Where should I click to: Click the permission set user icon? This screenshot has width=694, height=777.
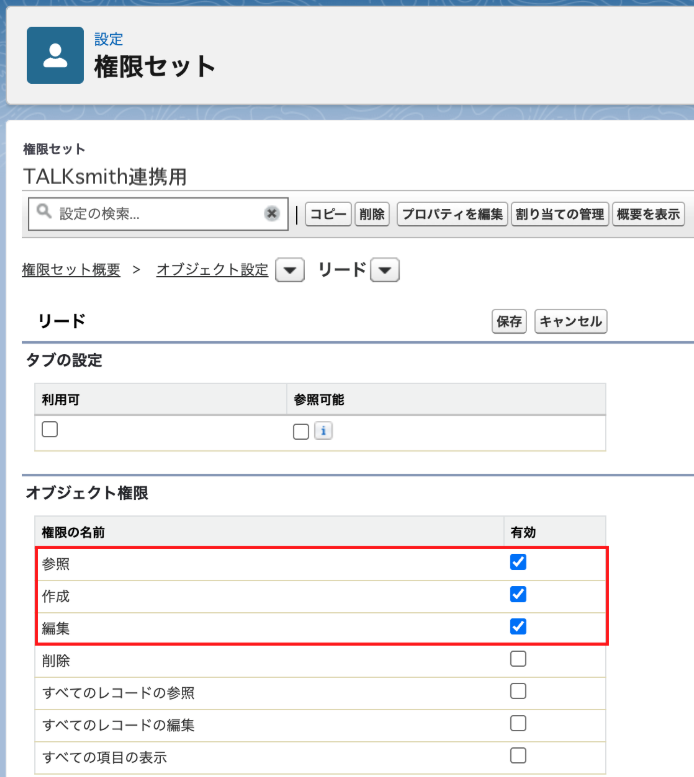coord(55,56)
